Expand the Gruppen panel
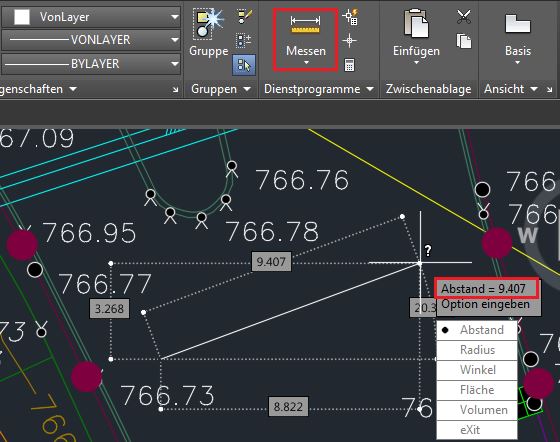560x442 pixels. coord(221,89)
